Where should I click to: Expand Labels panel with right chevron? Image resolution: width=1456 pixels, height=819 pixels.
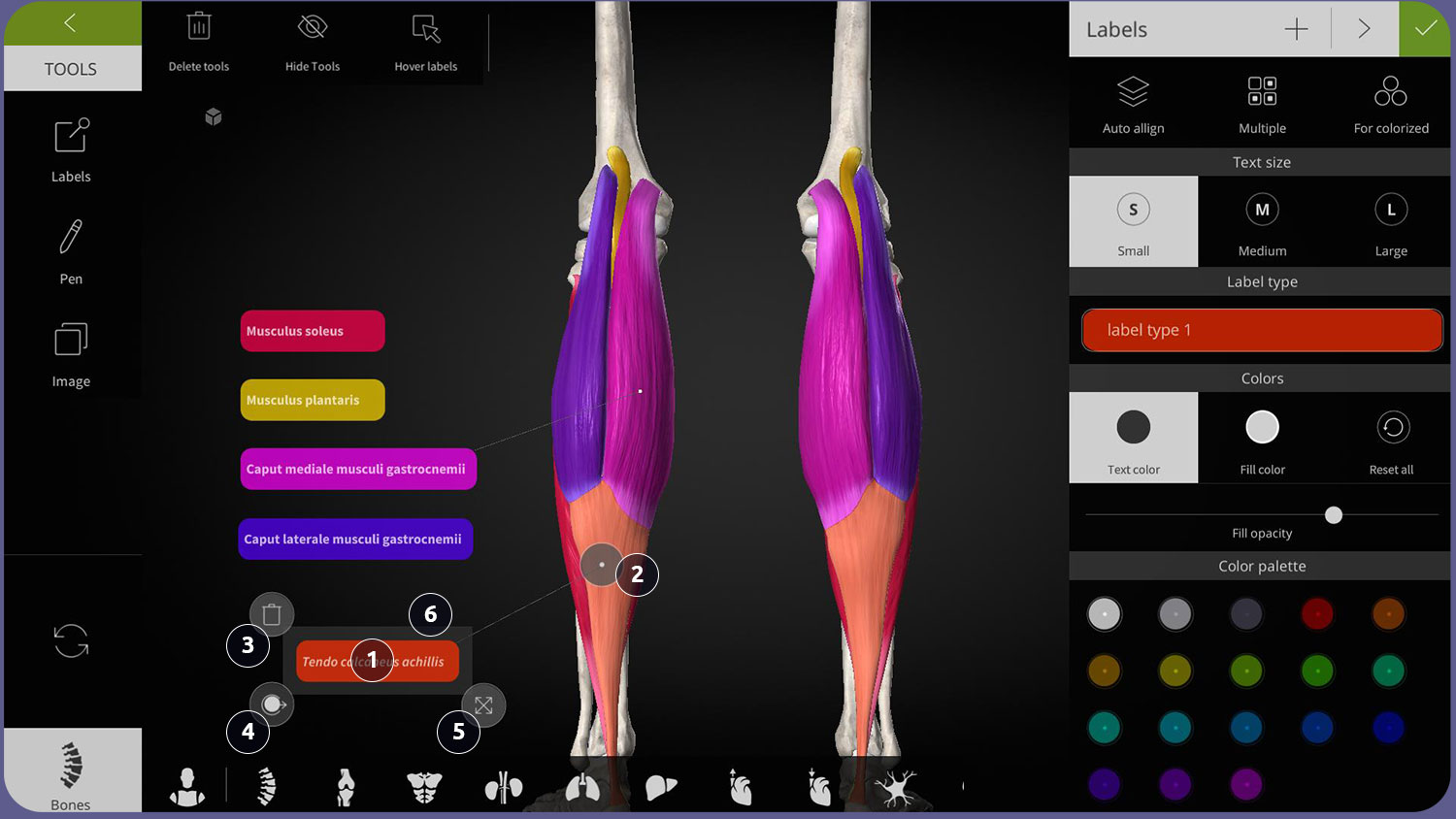(x=1364, y=29)
